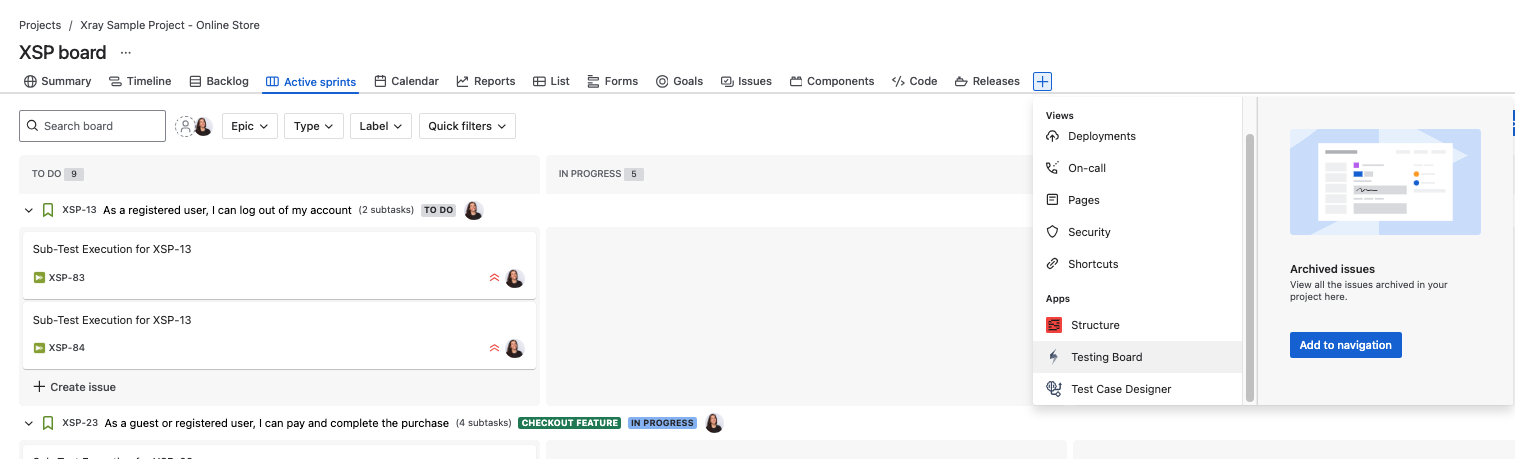This screenshot has height=459, width=1515.
Task: Open the Label filter dropdown
Action: 381,126
